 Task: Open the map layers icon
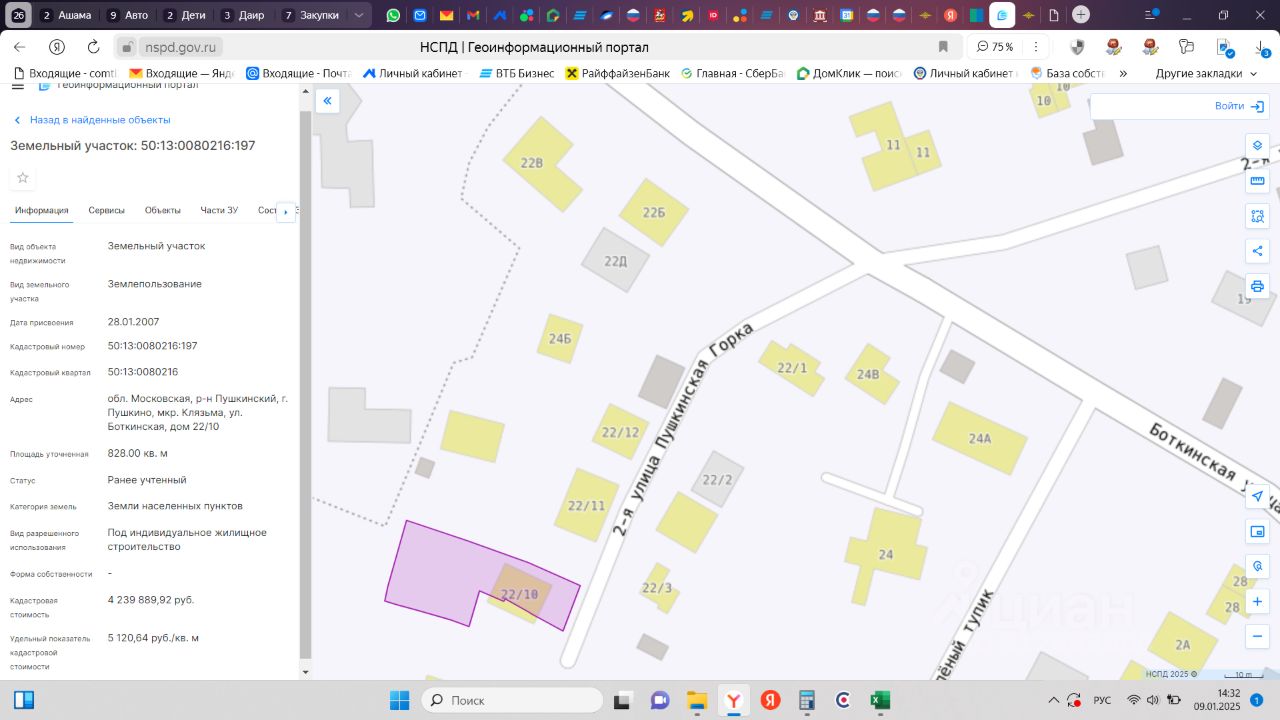(1258, 146)
